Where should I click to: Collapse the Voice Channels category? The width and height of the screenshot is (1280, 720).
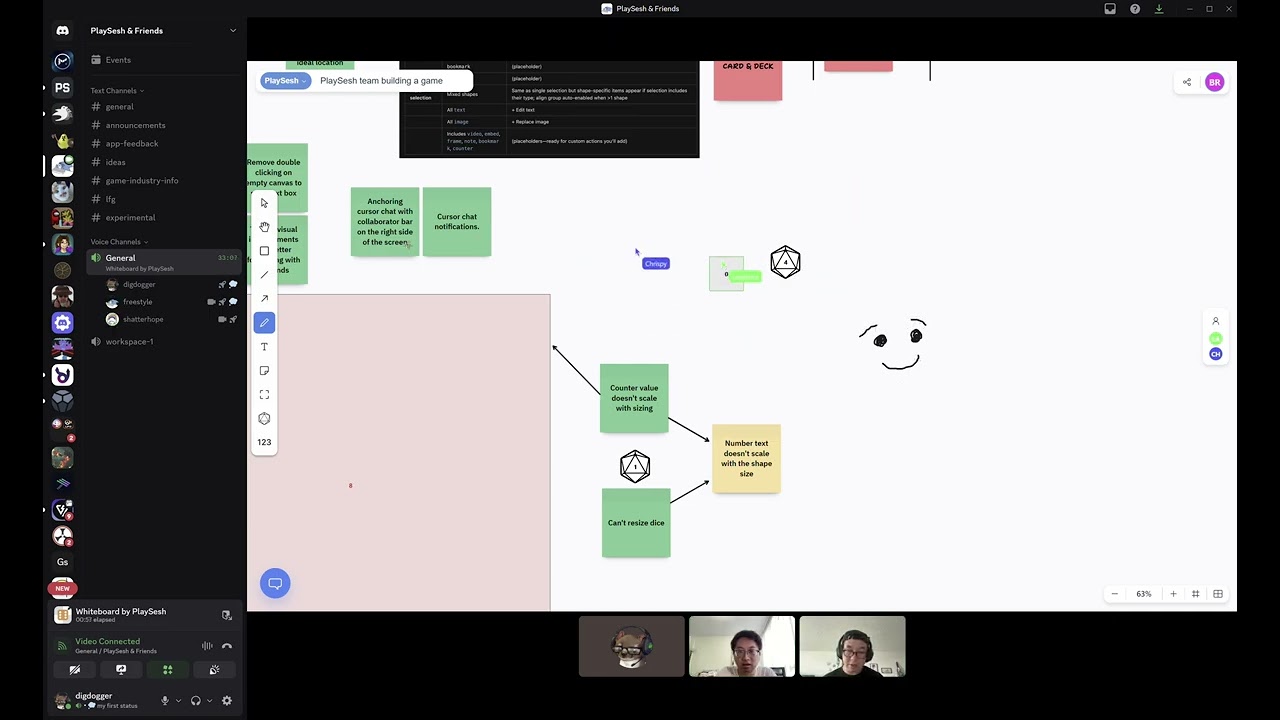(119, 241)
